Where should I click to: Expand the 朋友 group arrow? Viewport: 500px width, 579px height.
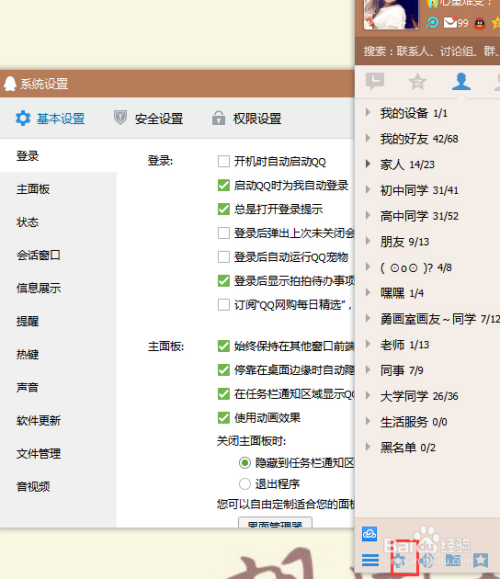[368, 241]
